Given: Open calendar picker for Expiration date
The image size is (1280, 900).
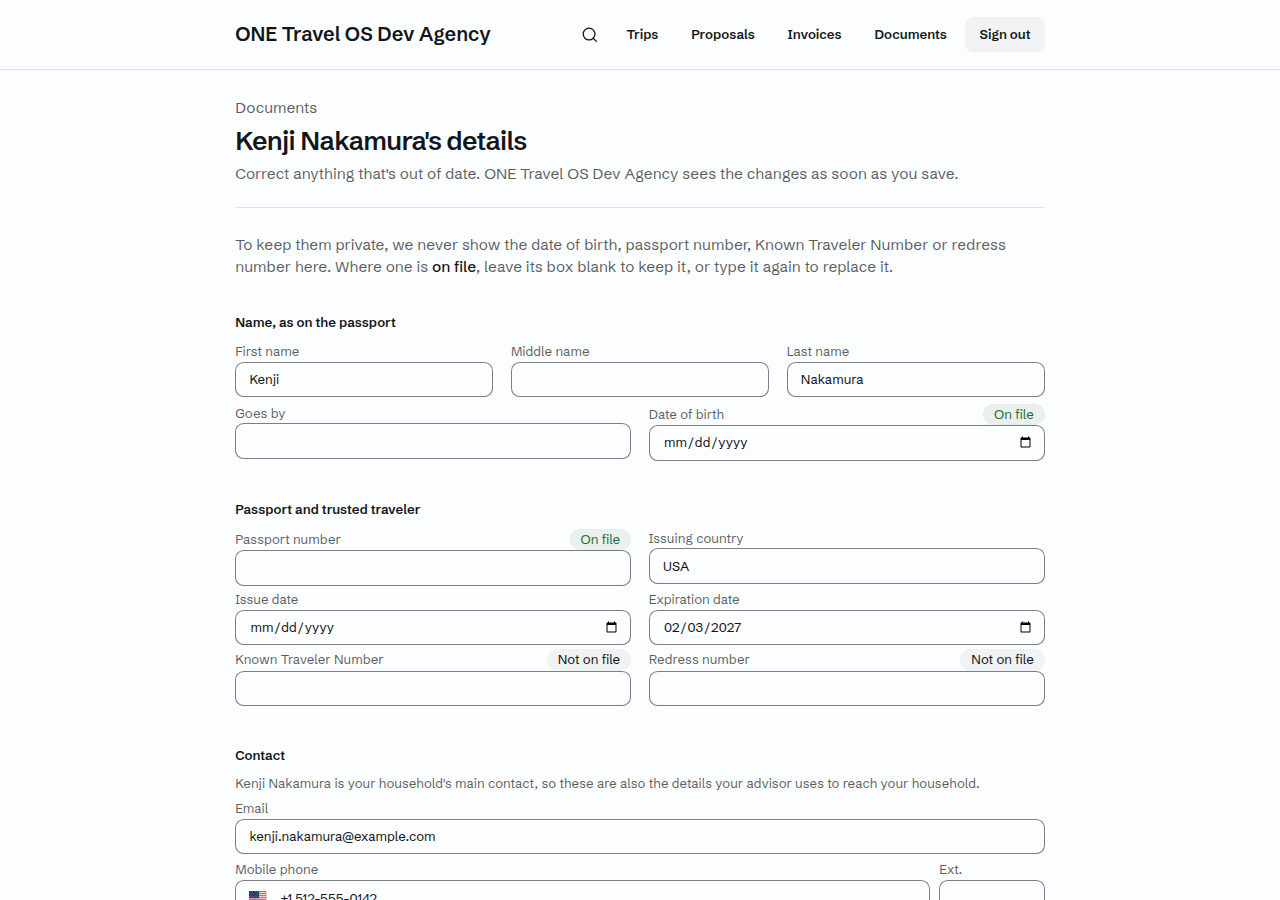Looking at the screenshot, I should (1025, 628).
